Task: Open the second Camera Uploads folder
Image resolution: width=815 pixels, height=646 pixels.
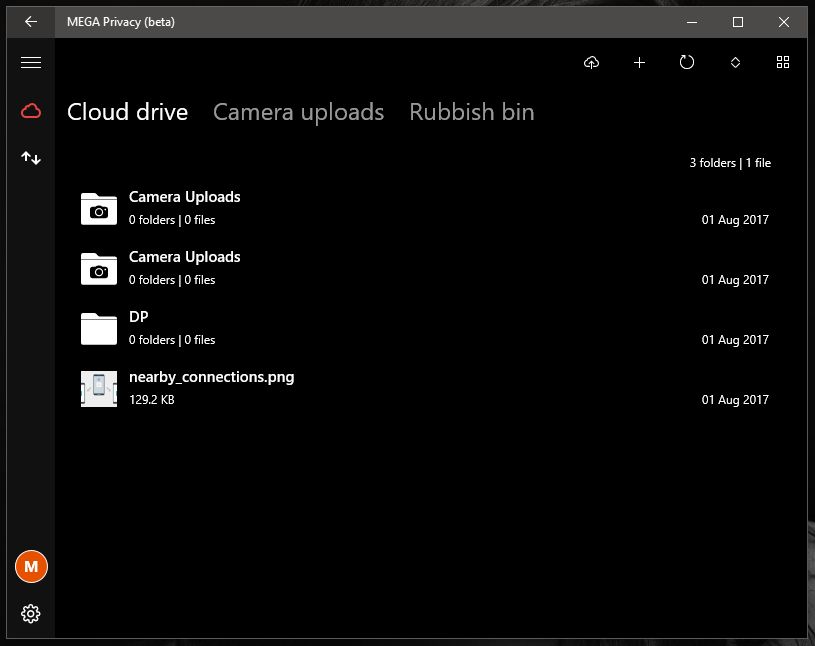Action: pos(185,257)
